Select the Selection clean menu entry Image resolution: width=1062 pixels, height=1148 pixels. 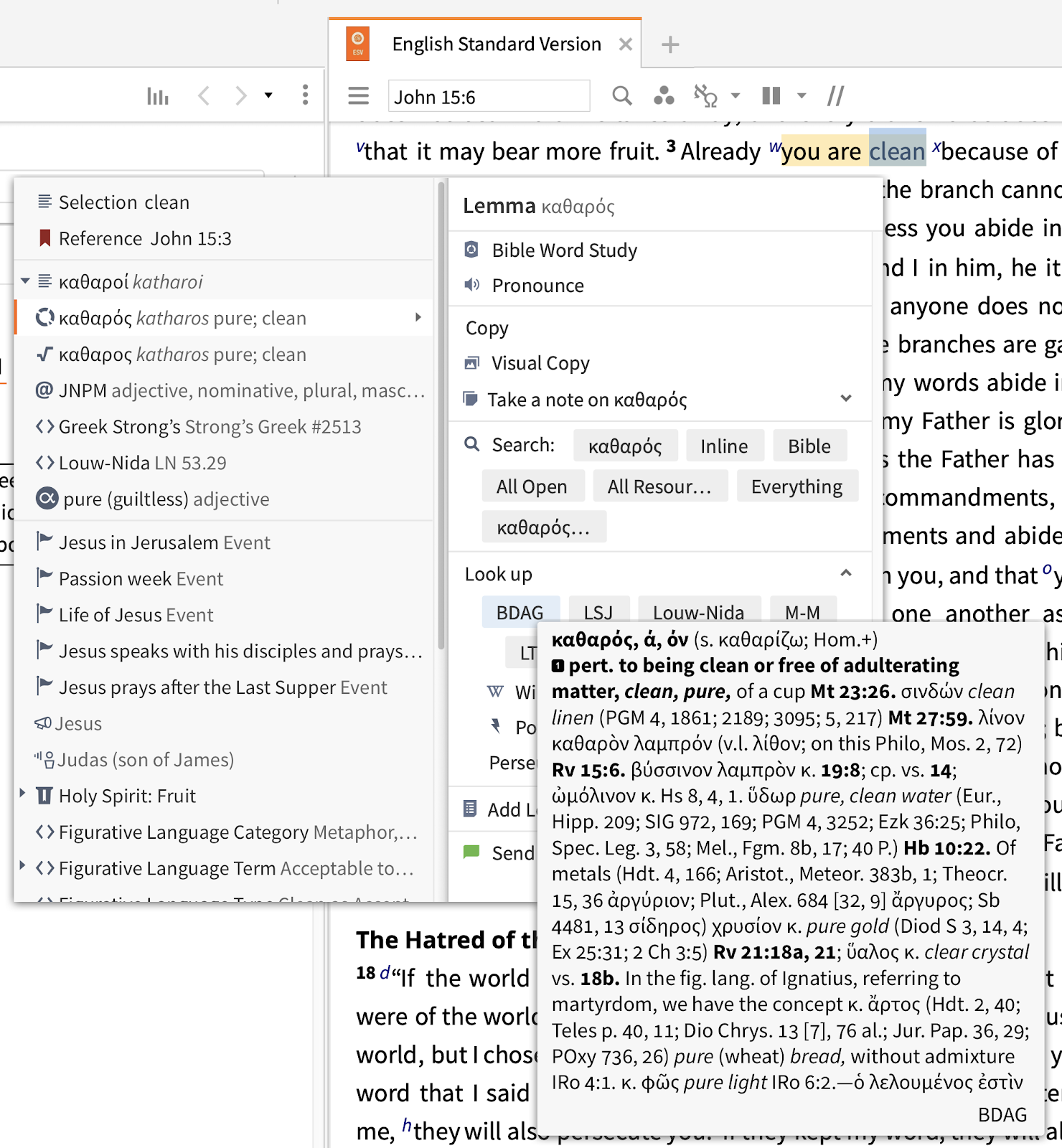[x=224, y=202]
